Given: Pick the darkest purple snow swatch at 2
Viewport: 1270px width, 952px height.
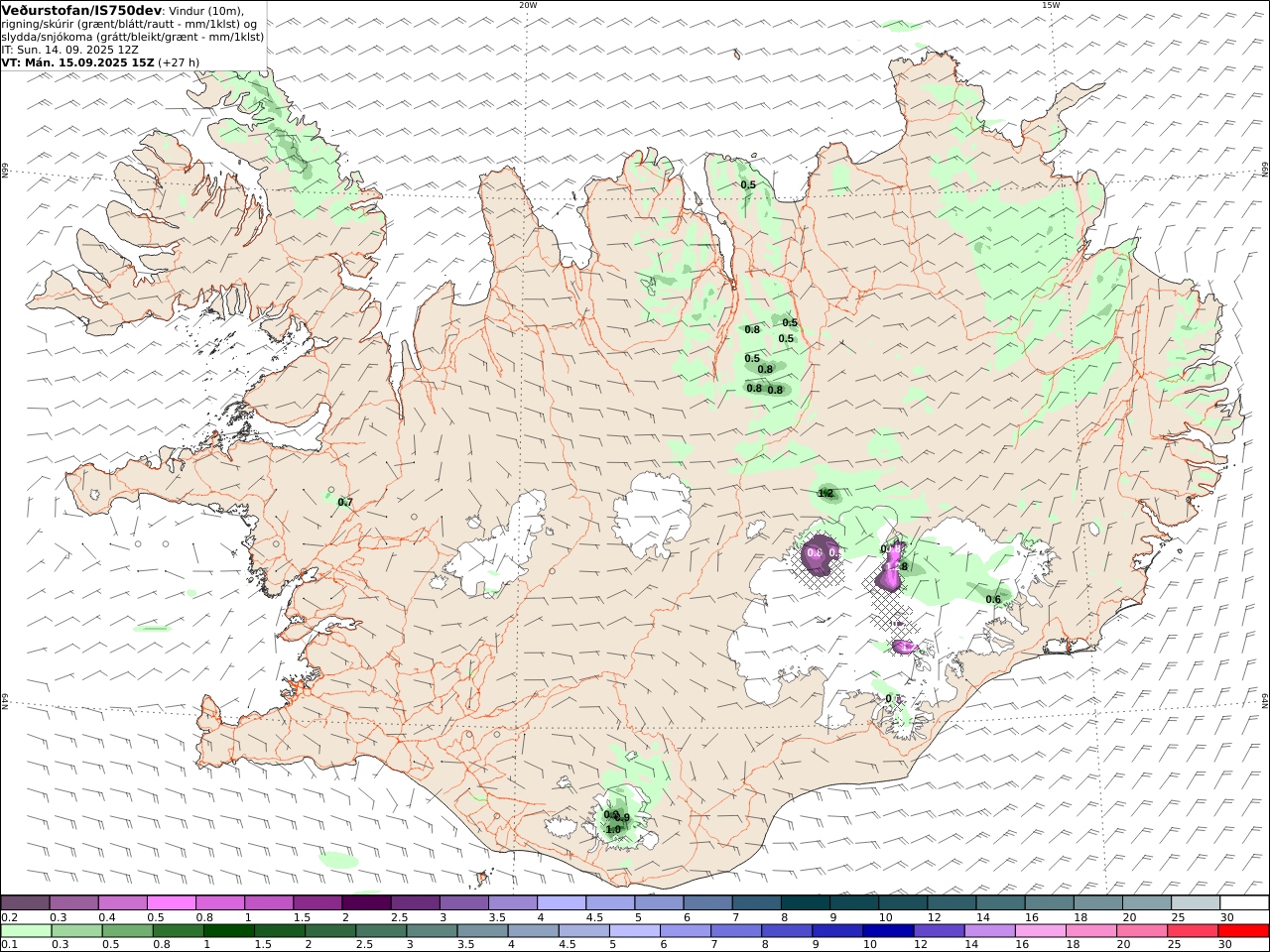Looking at the screenshot, I should [366, 902].
